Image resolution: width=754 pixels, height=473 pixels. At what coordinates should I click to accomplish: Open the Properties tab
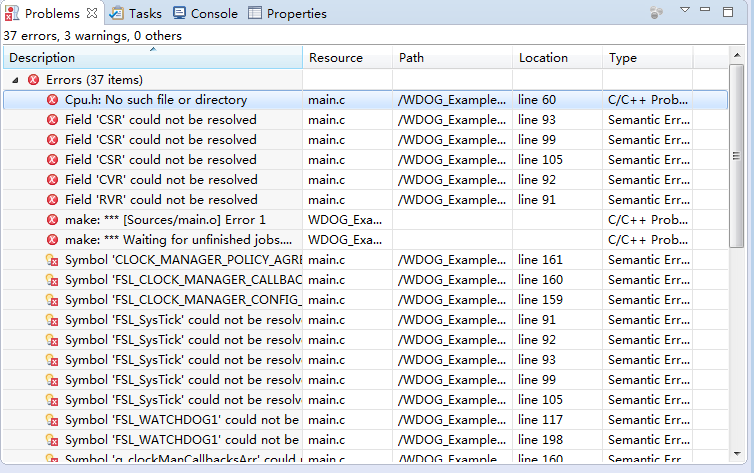click(x=288, y=13)
